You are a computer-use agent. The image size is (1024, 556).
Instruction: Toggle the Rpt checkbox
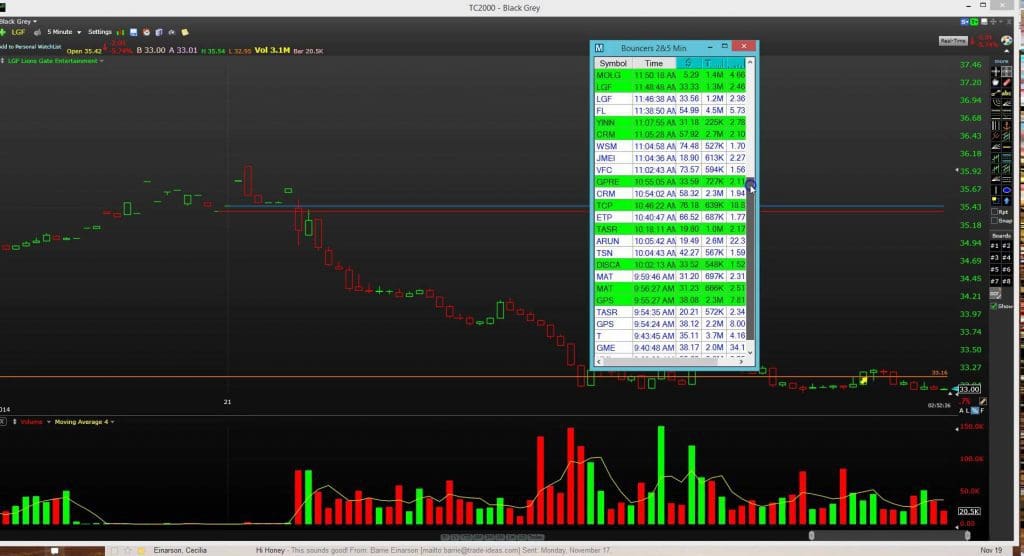995,212
